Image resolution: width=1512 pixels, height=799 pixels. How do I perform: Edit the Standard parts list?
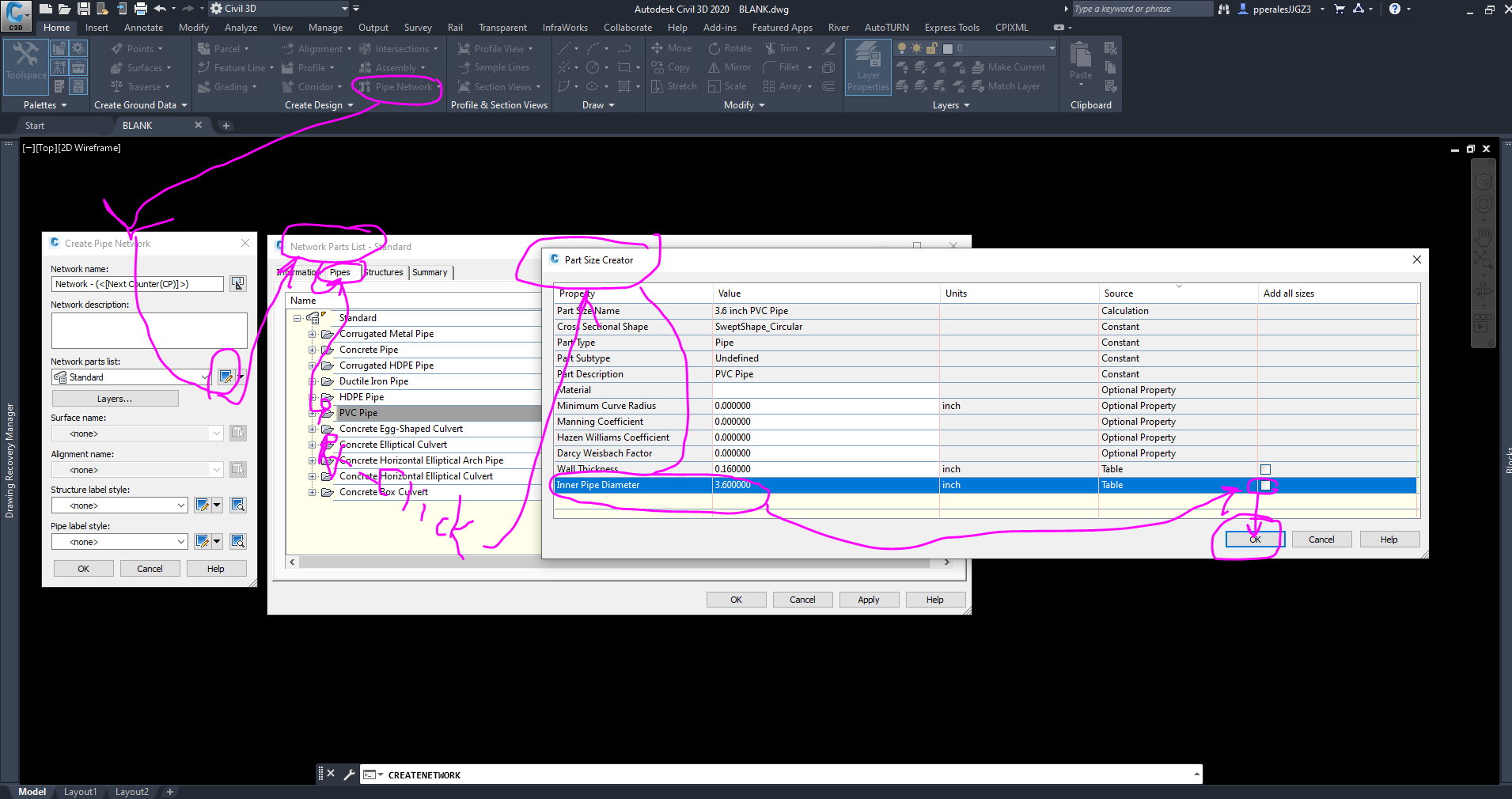(x=226, y=377)
